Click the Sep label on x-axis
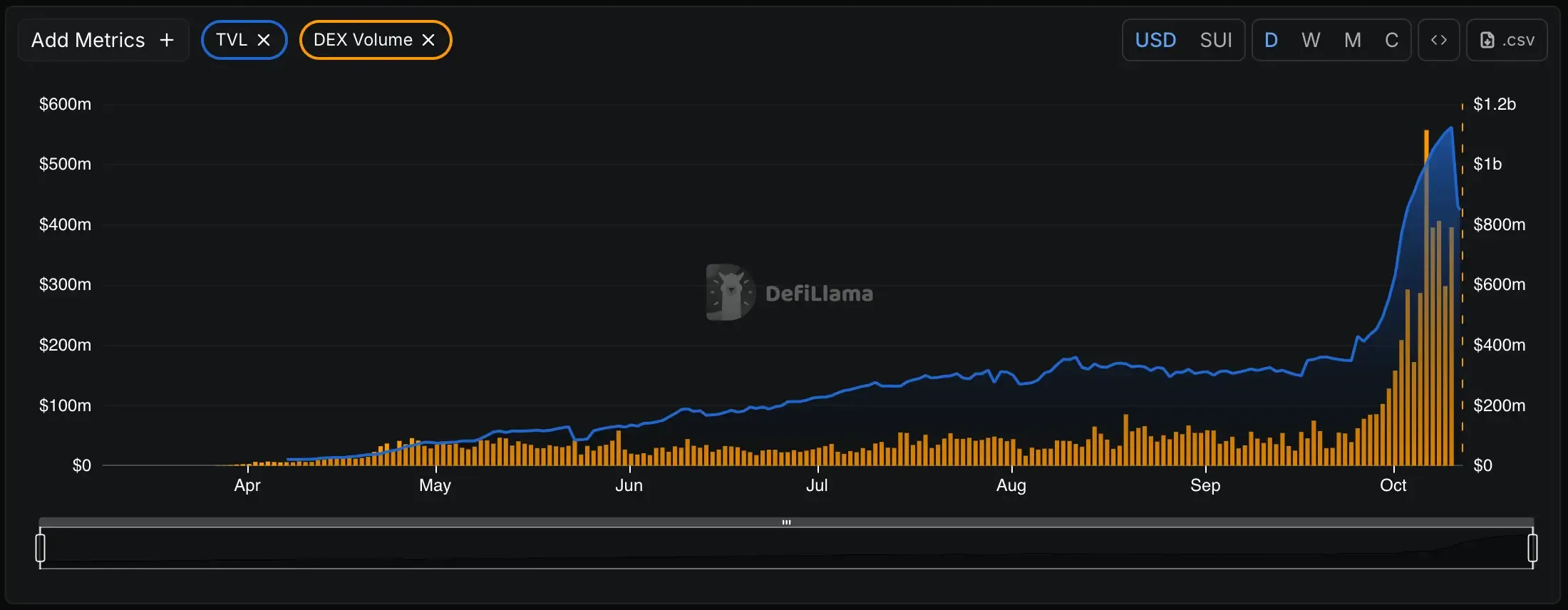The width and height of the screenshot is (1568, 610). coord(1205,485)
